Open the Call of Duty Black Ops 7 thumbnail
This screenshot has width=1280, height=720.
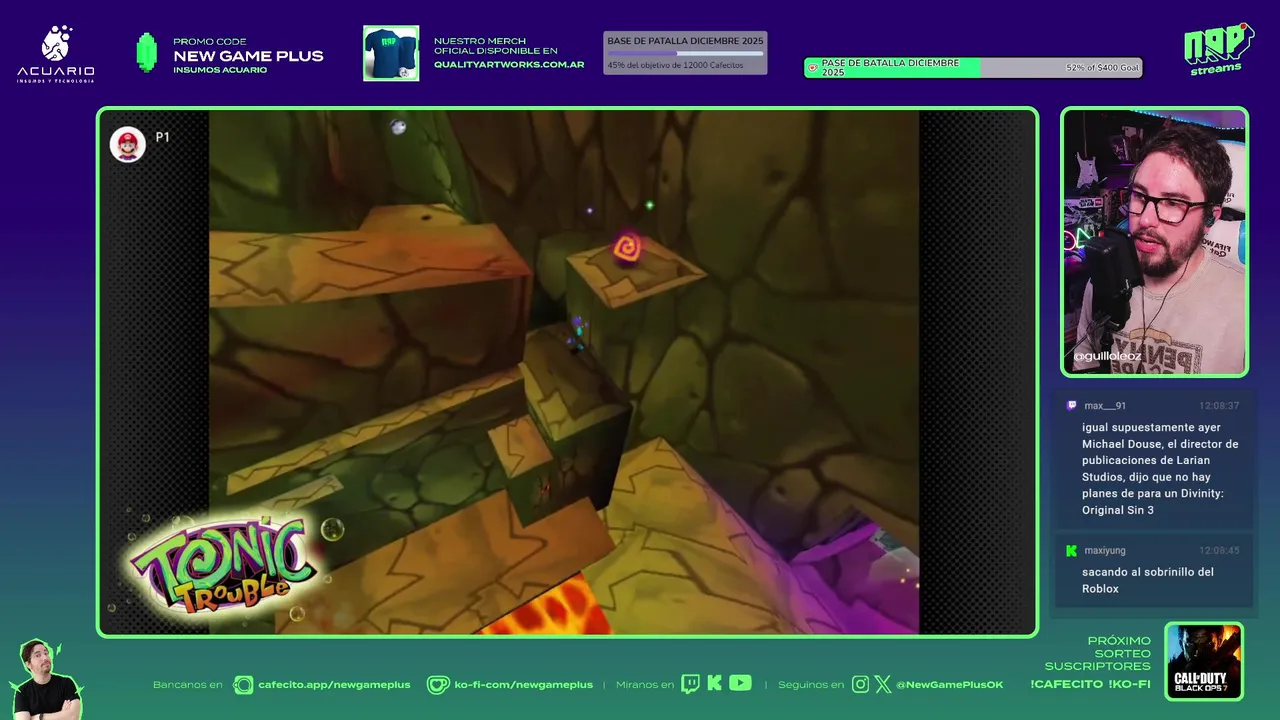tap(1204, 661)
